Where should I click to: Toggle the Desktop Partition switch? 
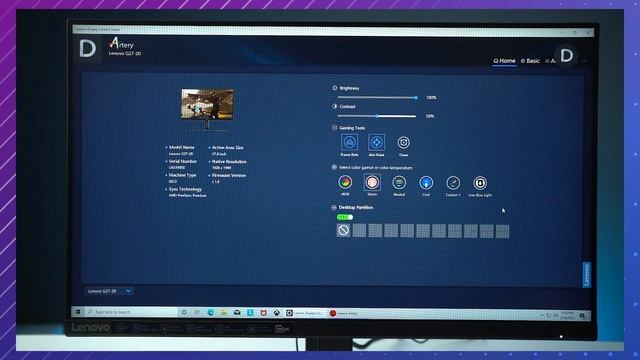(345, 217)
